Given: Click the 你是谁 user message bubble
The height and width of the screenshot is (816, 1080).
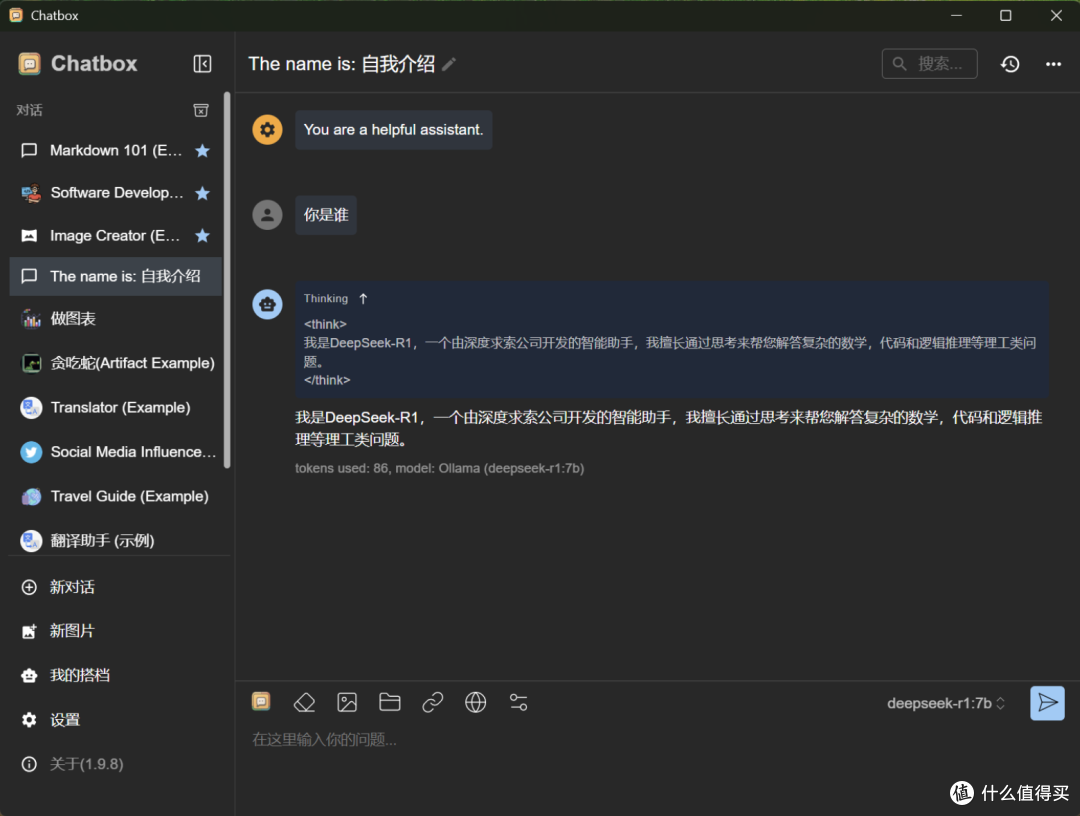Looking at the screenshot, I should (x=326, y=215).
